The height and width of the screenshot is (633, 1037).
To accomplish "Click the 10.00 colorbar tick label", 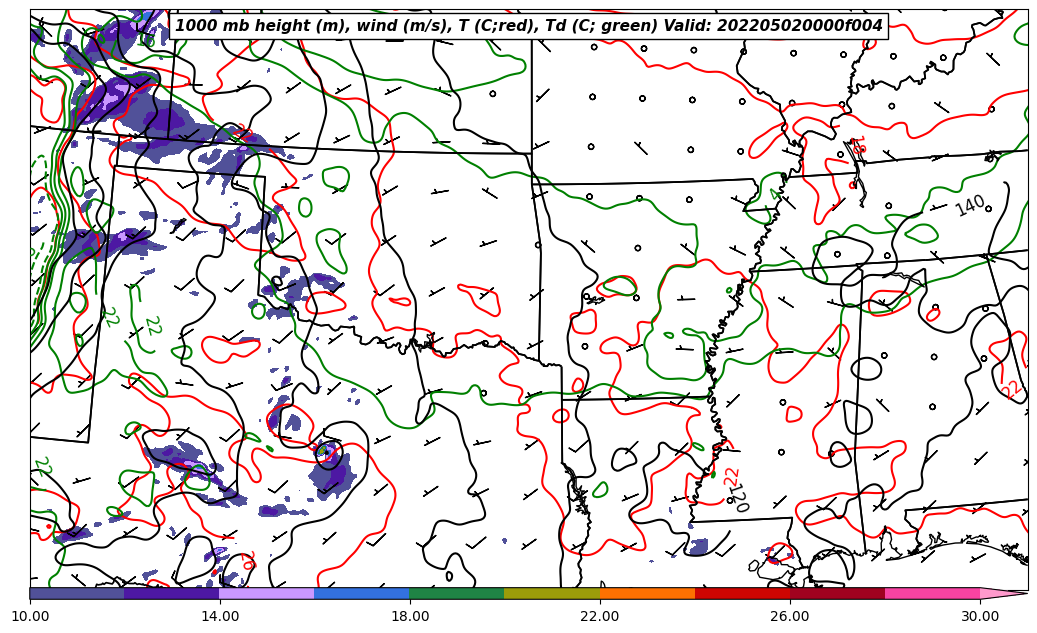I will (30, 616).
